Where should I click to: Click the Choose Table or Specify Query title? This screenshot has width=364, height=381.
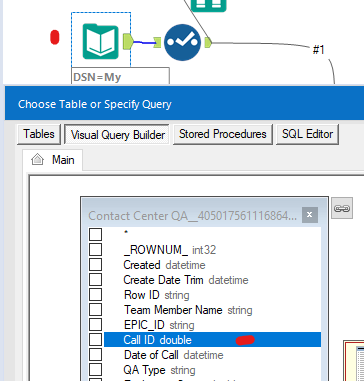tap(95, 104)
